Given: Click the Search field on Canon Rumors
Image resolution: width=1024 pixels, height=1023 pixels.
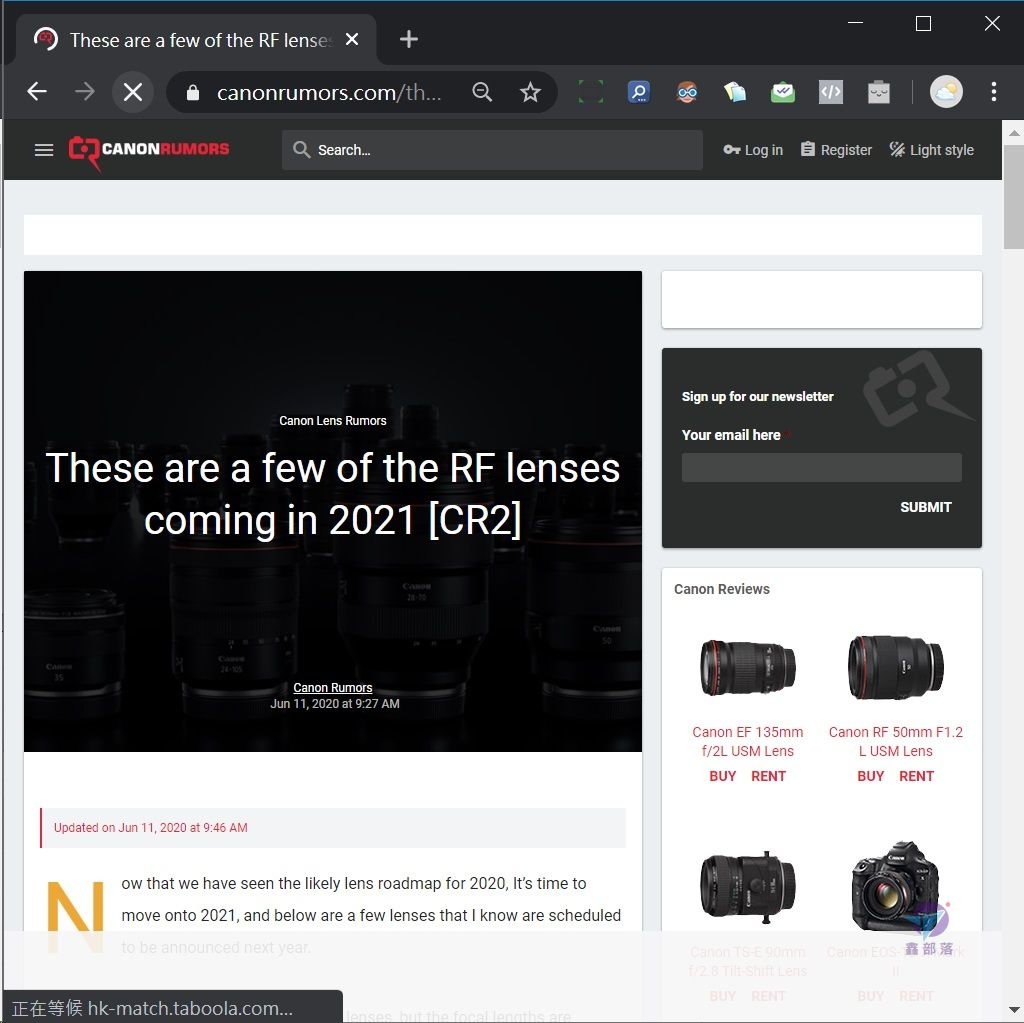Looking at the screenshot, I should point(492,150).
